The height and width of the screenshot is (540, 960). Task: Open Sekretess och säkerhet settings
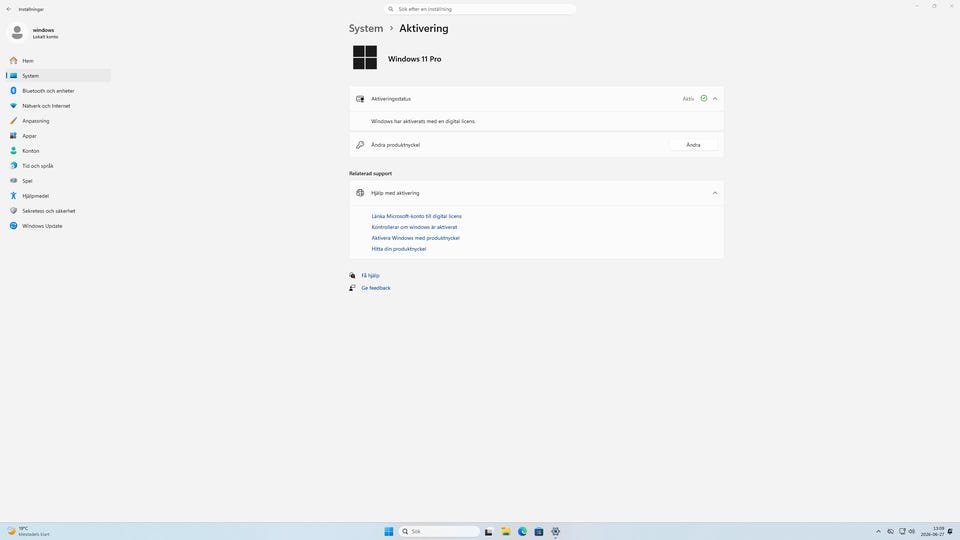pyautogui.click(x=48, y=211)
